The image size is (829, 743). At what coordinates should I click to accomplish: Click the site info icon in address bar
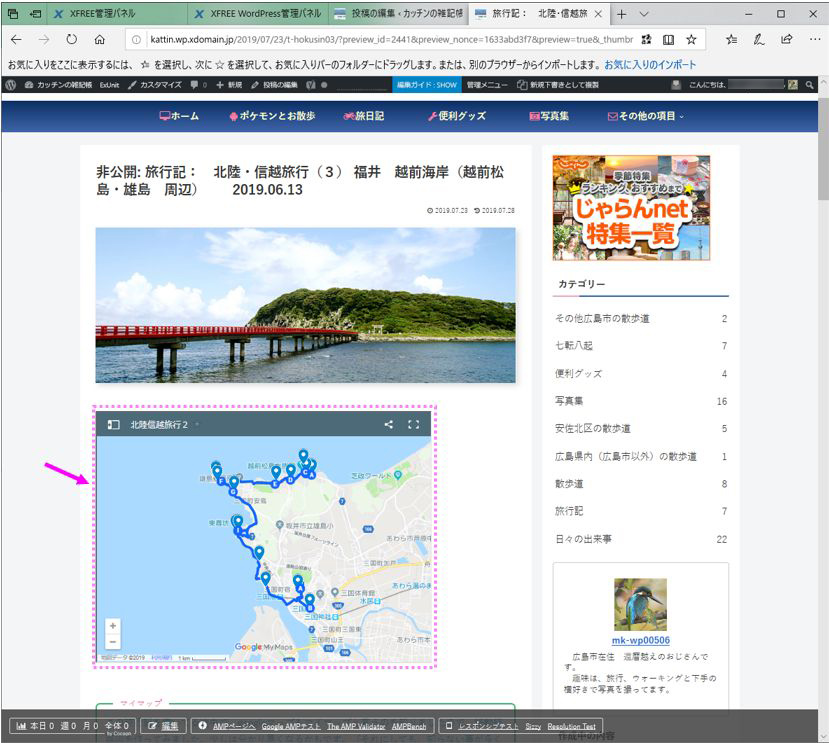[136, 39]
